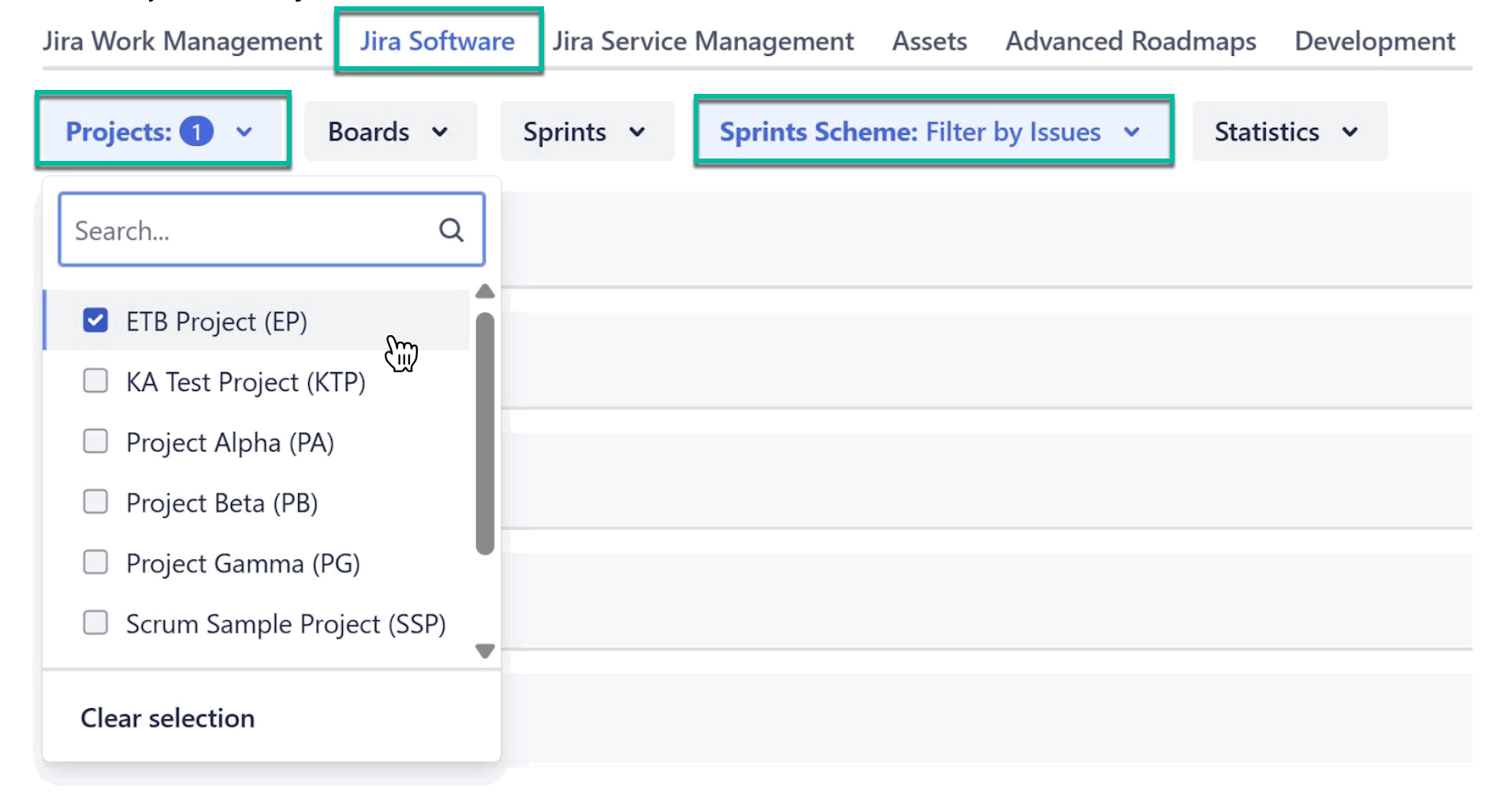Expand the Statistics dropdown

coord(1288,131)
